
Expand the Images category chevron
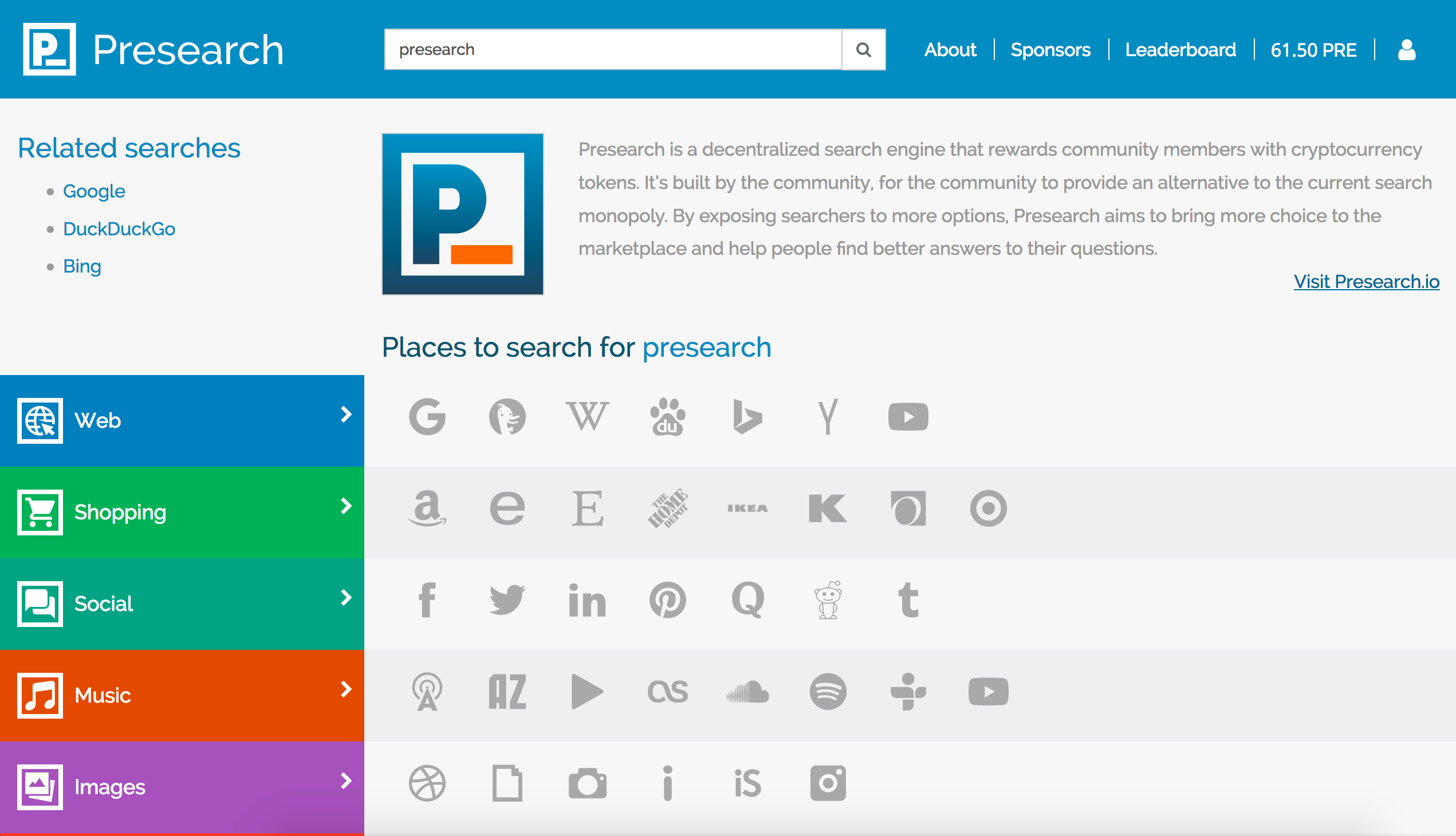point(346,782)
